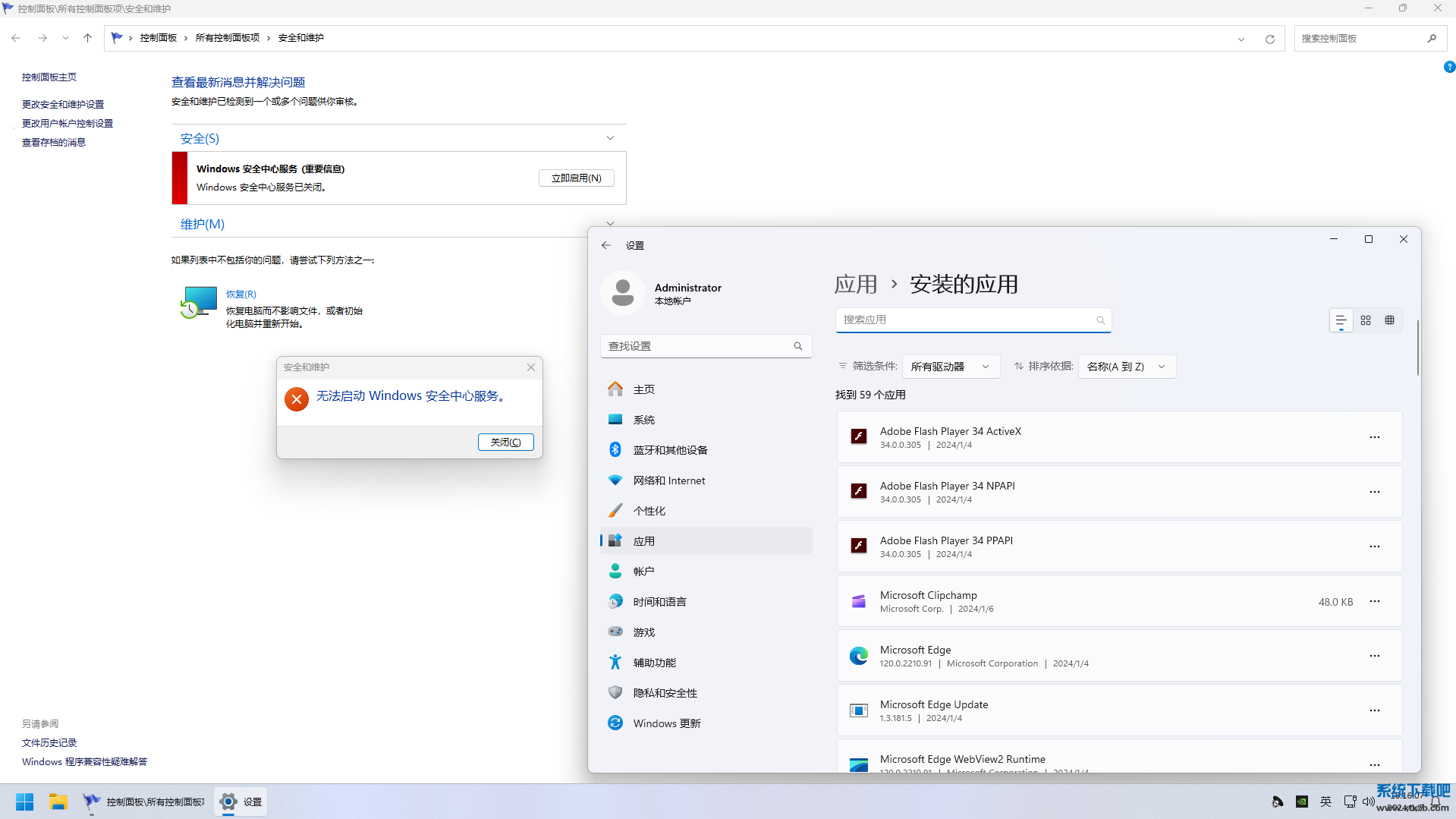Open the 更改用户帐户控制设置 link

tap(68, 123)
